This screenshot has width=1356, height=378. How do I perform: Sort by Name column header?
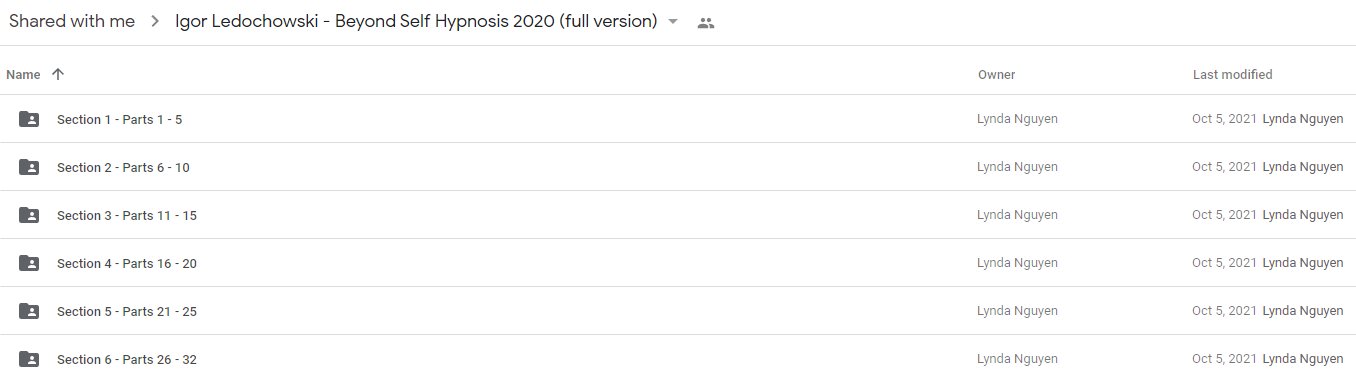pos(23,74)
